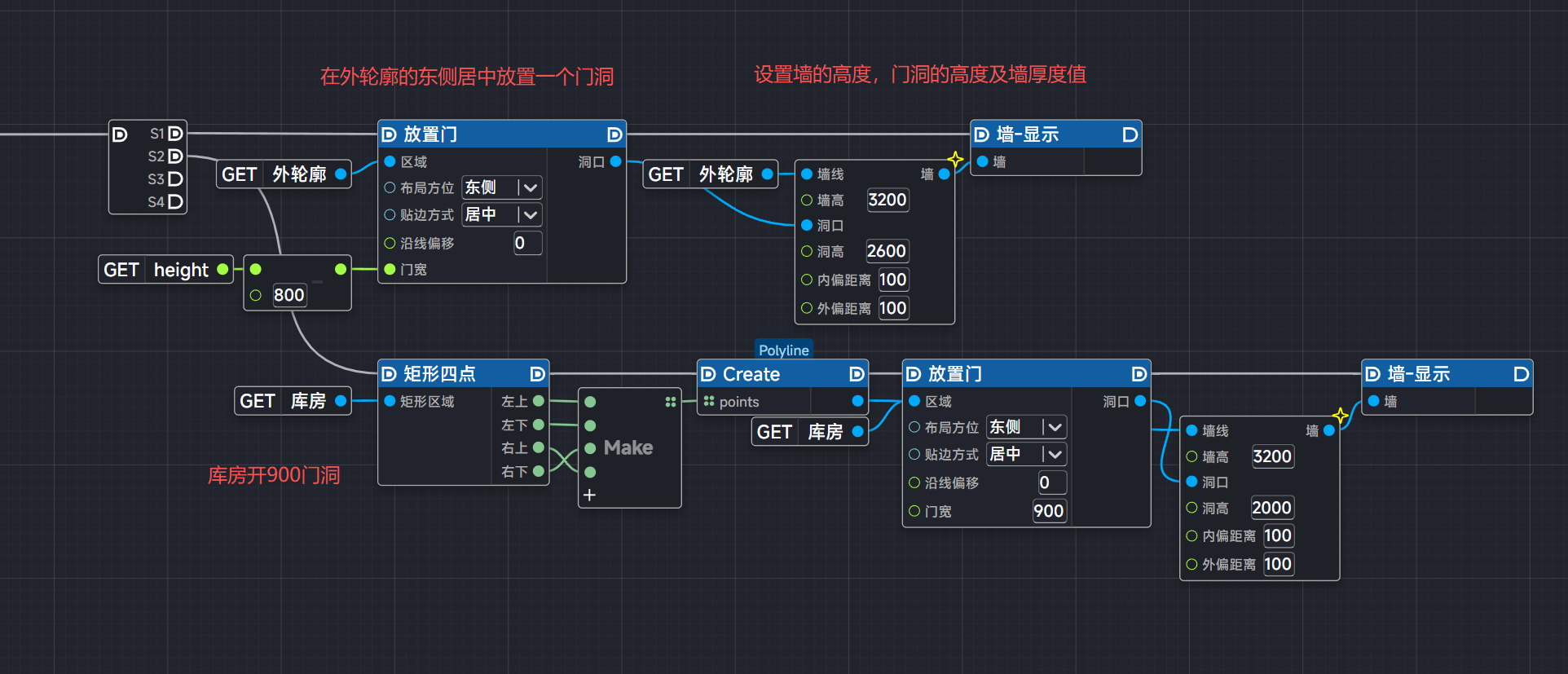Screen dimensions: 1568x674
Task: Click the Make node label
Action: click(628, 447)
